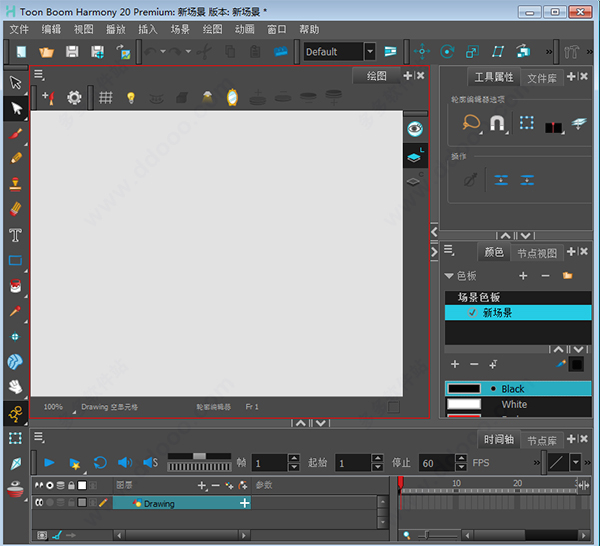Select the Paint bucket tool
Image resolution: width=600 pixels, height=546 pixels.
(15, 287)
